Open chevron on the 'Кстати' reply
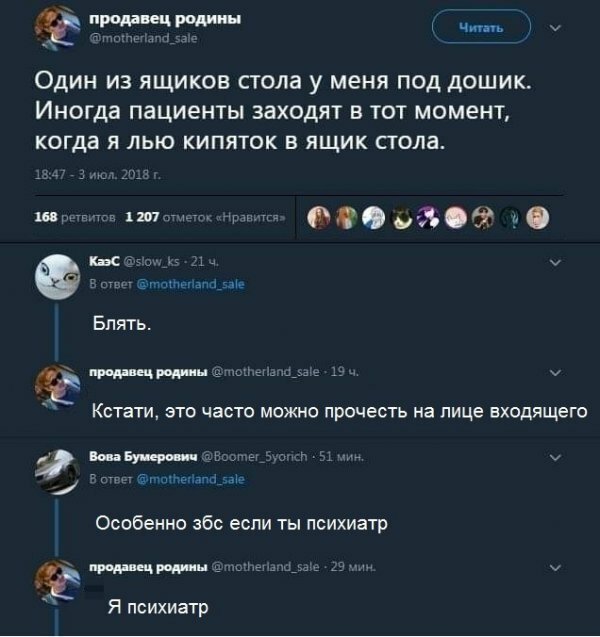The image size is (600, 637). coord(555,372)
